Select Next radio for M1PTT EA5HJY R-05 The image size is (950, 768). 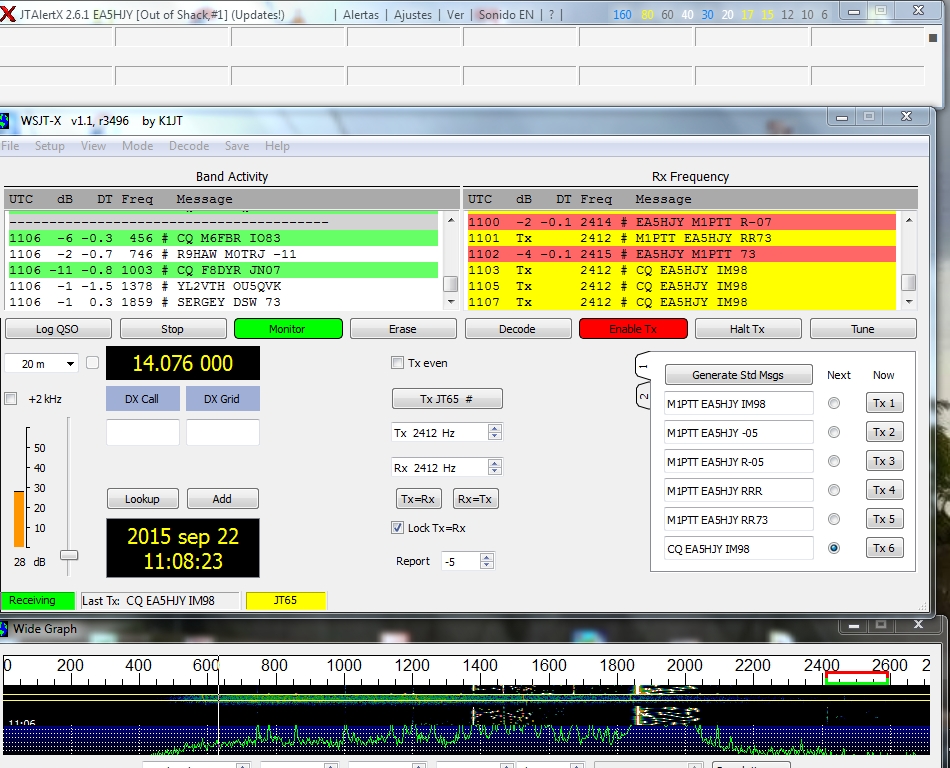pos(834,461)
